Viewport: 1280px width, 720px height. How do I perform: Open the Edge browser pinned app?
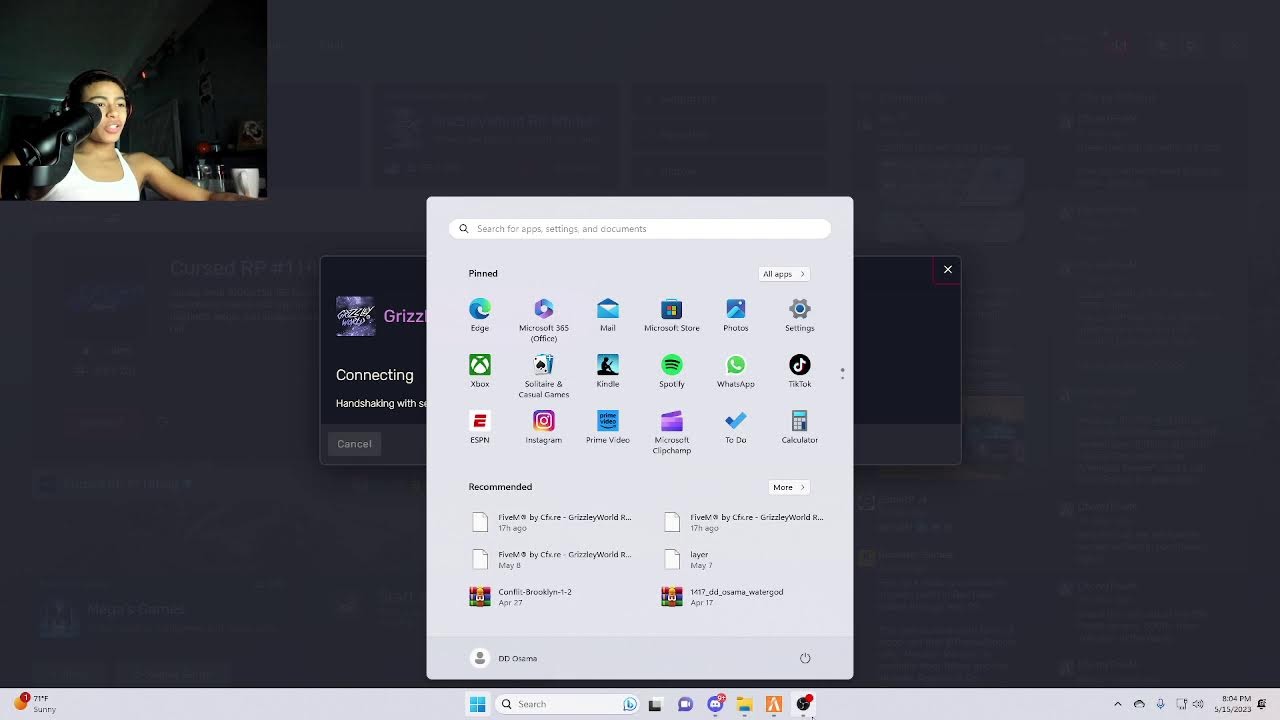pos(480,315)
